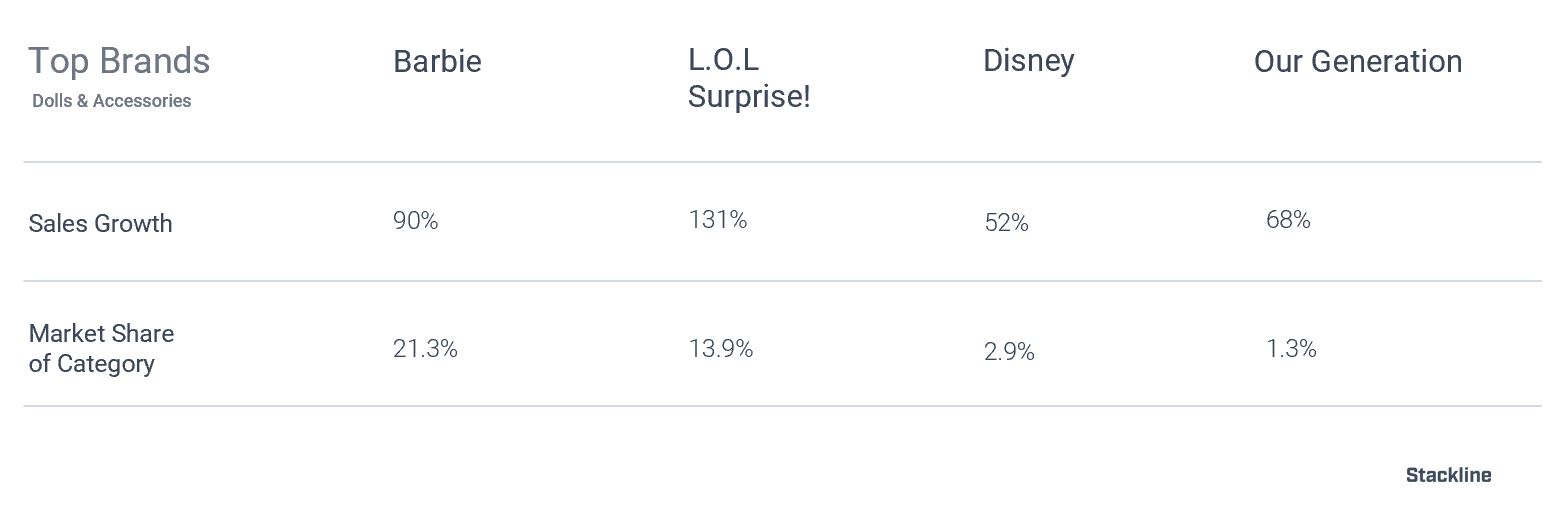Click Disney's 2.9% market share value
This screenshot has width=1546, height=514.
1009,352
